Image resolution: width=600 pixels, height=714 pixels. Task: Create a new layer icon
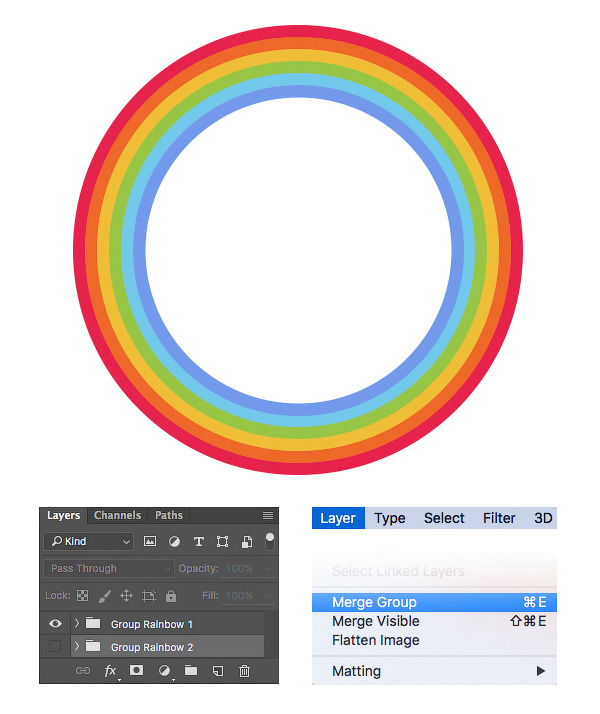coord(218,670)
